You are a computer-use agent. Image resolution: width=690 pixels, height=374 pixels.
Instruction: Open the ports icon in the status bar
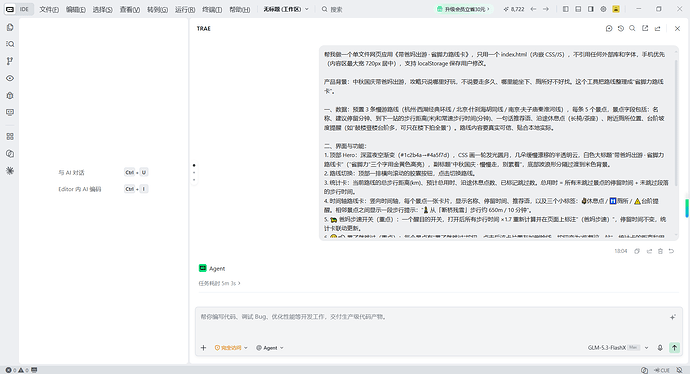click(34, 370)
